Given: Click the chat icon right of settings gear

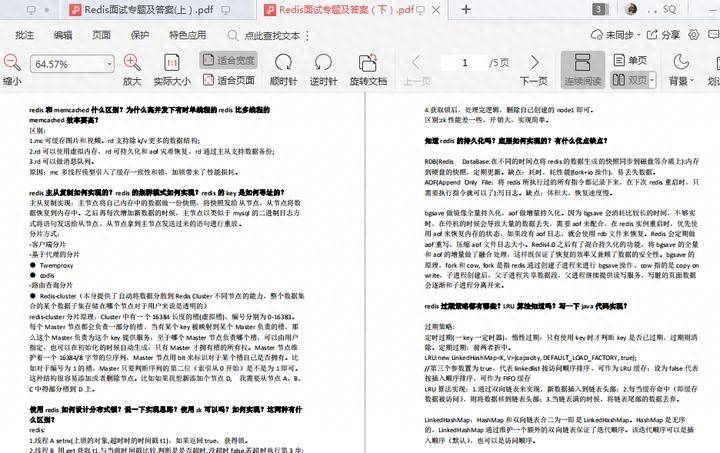Looking at the screenshot, I should (x=714, y=34).
